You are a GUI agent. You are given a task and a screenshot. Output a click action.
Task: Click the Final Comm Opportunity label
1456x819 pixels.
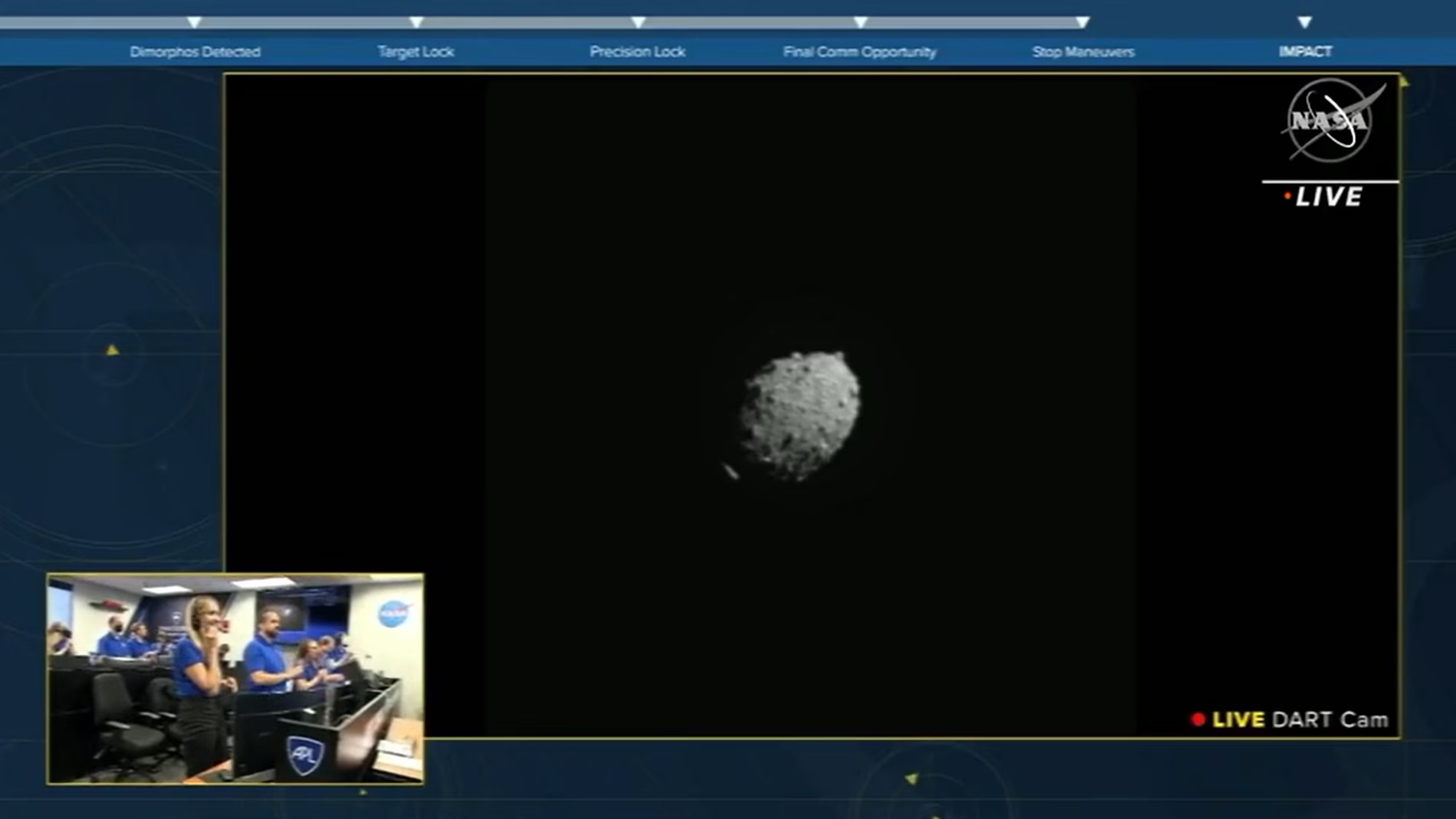[x=860, y=51]
